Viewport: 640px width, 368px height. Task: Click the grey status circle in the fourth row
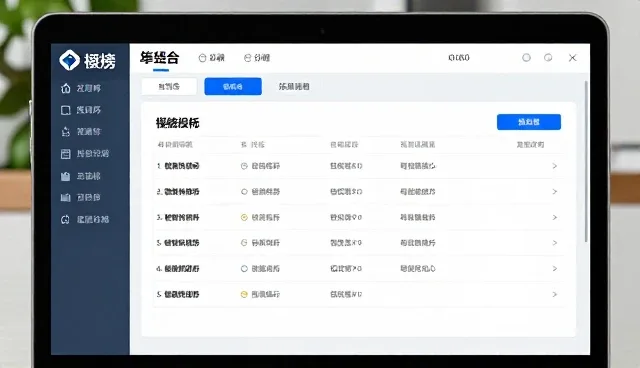coord(244,243)
